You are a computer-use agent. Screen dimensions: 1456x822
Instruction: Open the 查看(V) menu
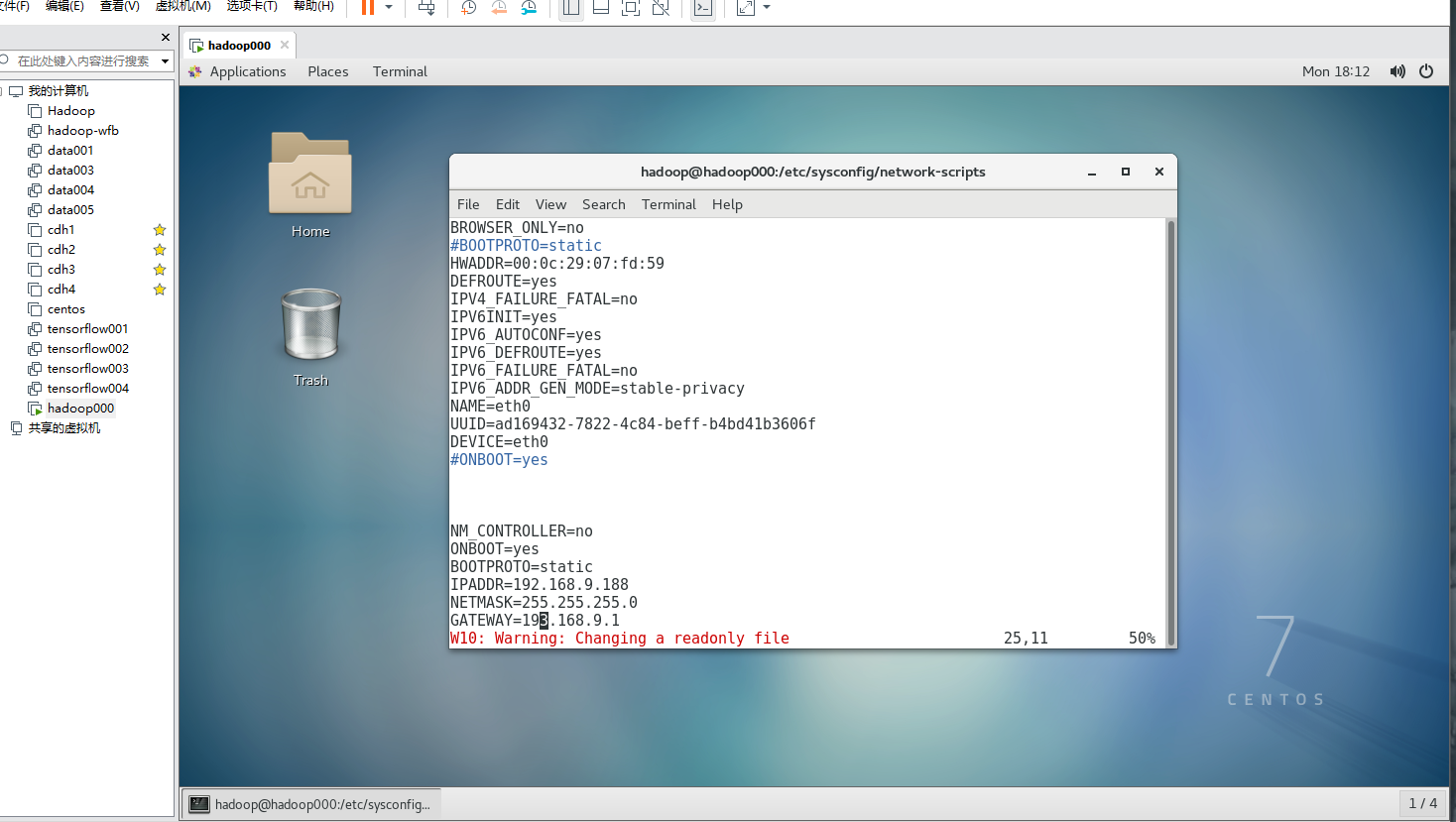point(119,6)
